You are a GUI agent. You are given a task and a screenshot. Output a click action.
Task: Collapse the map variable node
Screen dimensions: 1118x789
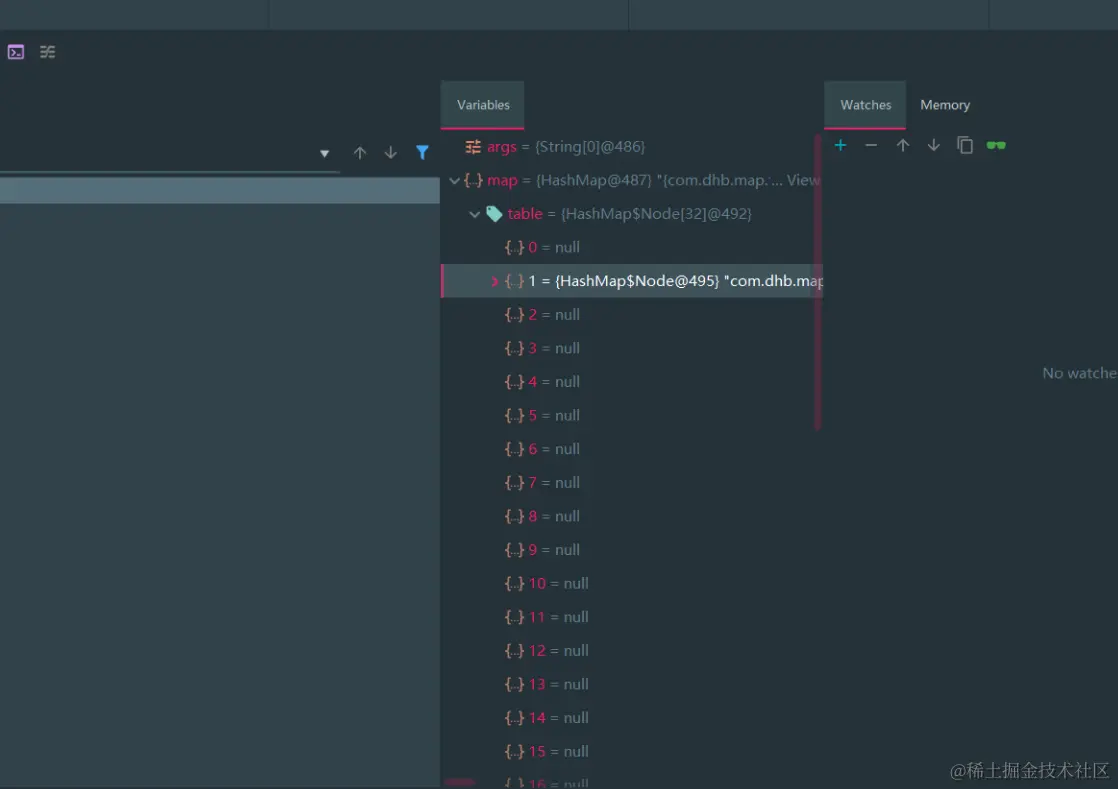454,181
